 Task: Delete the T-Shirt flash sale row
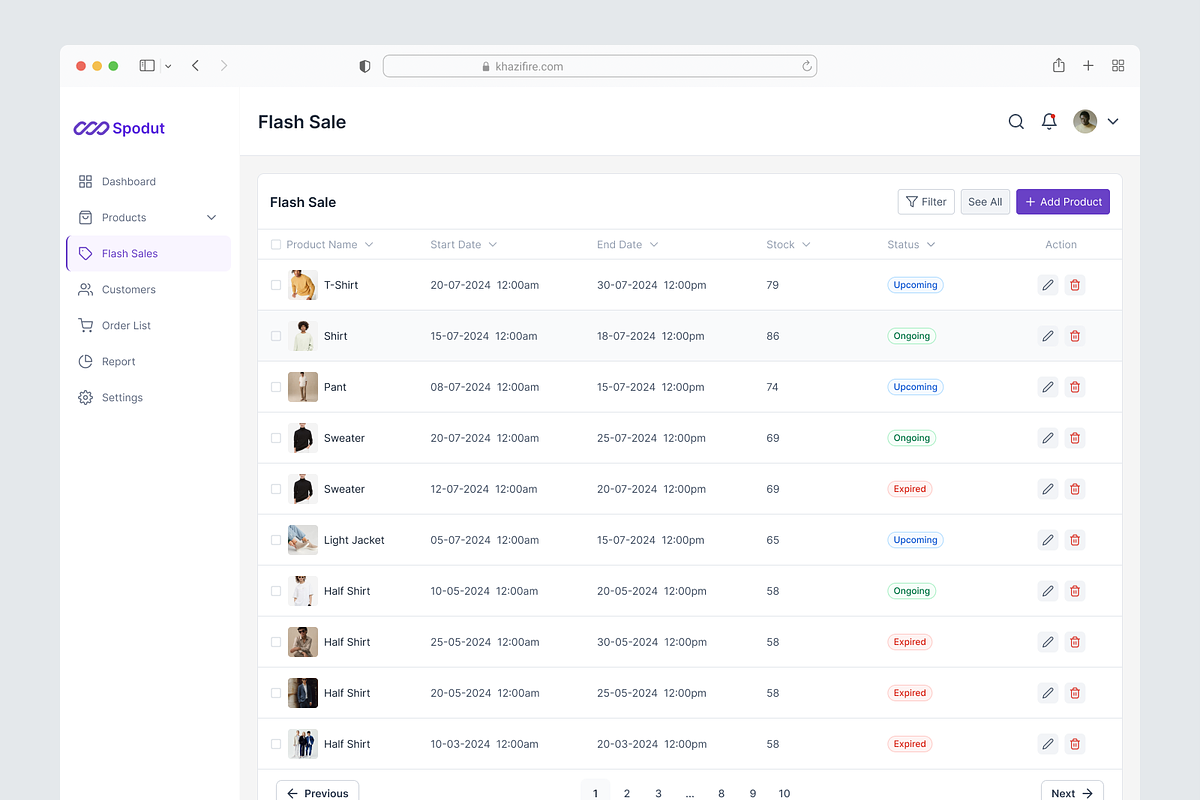click(x=1075, y=285)
